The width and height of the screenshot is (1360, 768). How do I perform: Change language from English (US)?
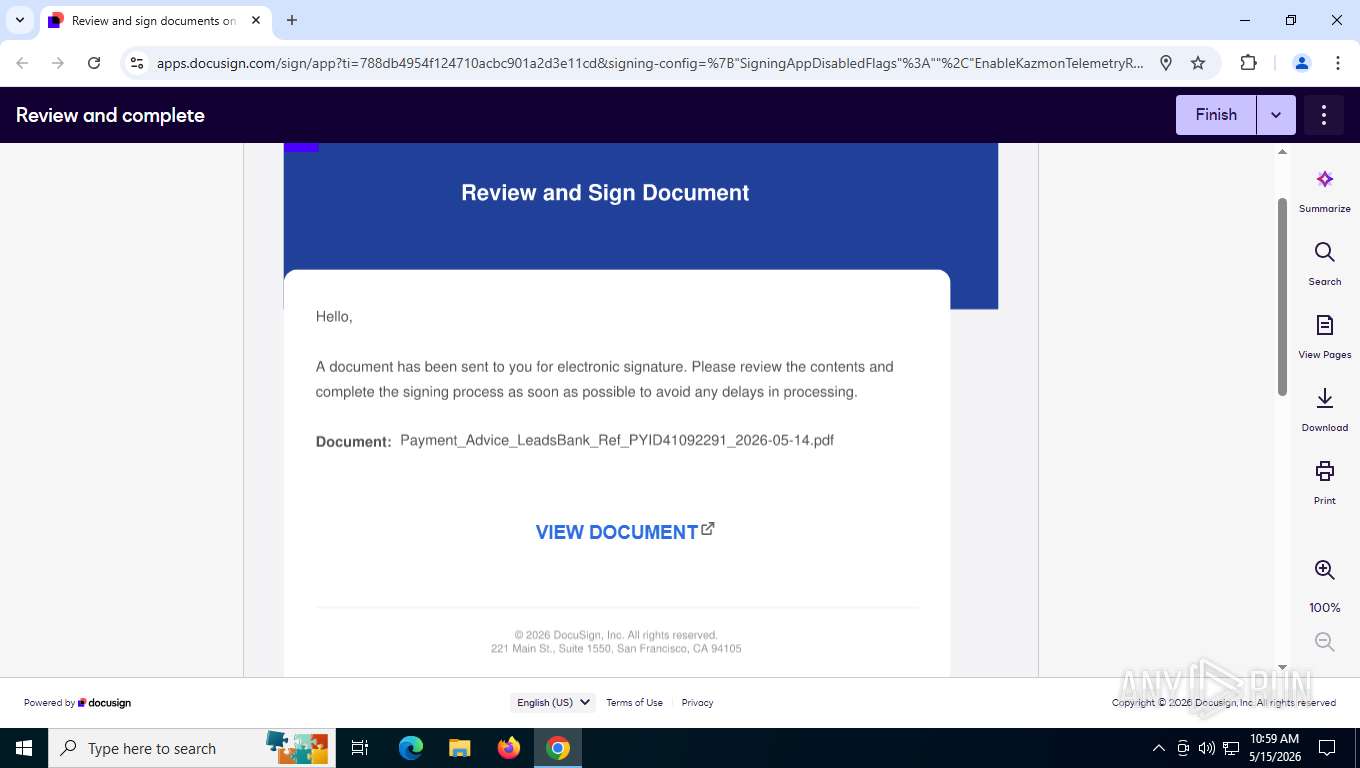pyautogui.click(x=553, y=702)
